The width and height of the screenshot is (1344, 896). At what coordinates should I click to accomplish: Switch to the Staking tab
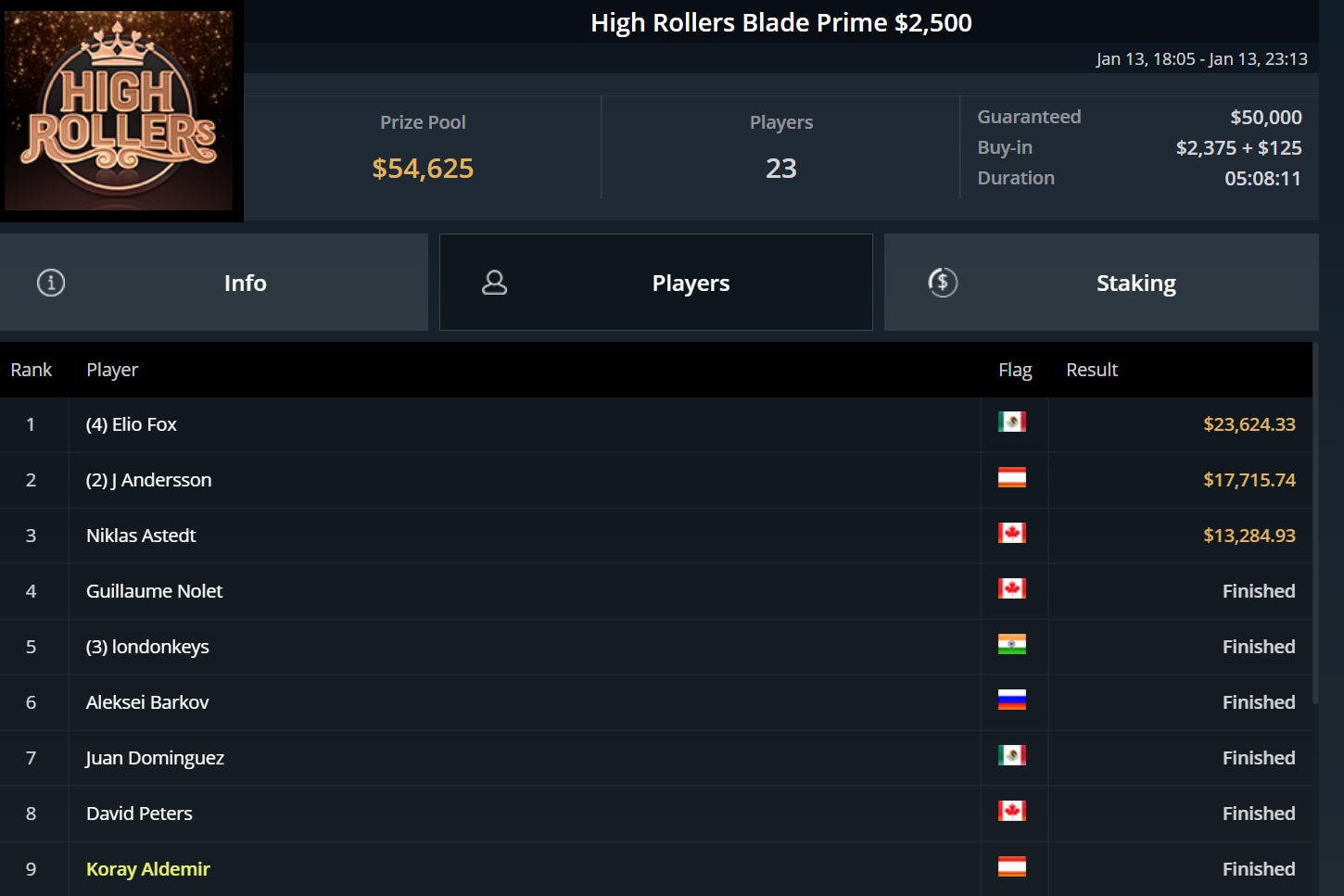1135,284
